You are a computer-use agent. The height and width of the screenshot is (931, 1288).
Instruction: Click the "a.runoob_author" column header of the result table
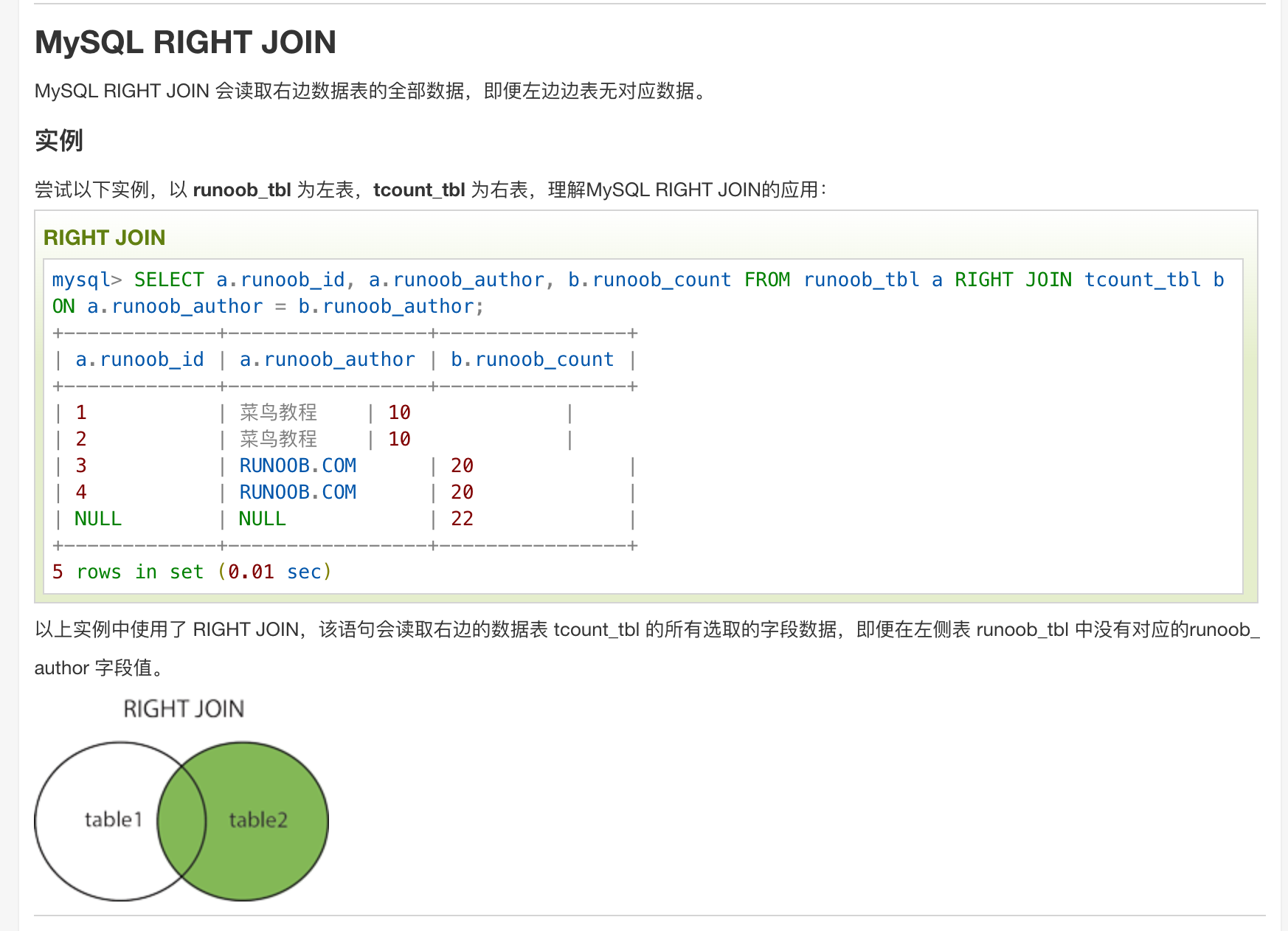pyautogui.click(x=327, y=360)
